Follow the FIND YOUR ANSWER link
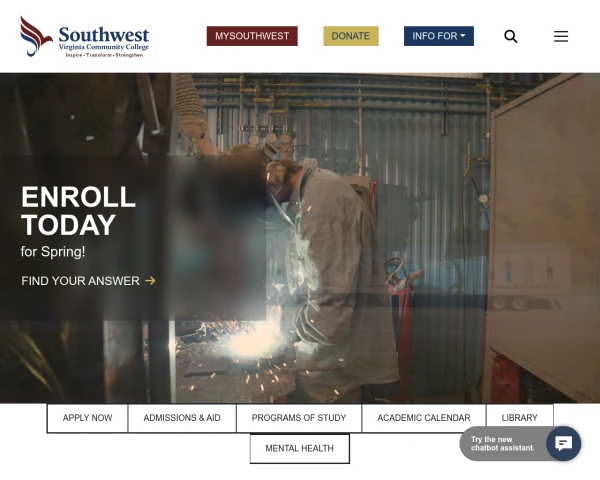 80,281
